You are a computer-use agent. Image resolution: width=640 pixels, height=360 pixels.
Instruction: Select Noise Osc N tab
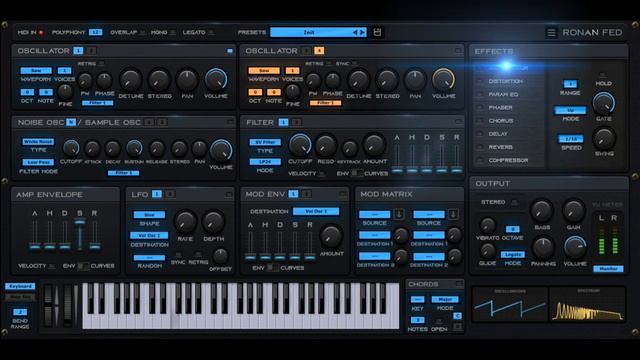(x=71, y=122)
